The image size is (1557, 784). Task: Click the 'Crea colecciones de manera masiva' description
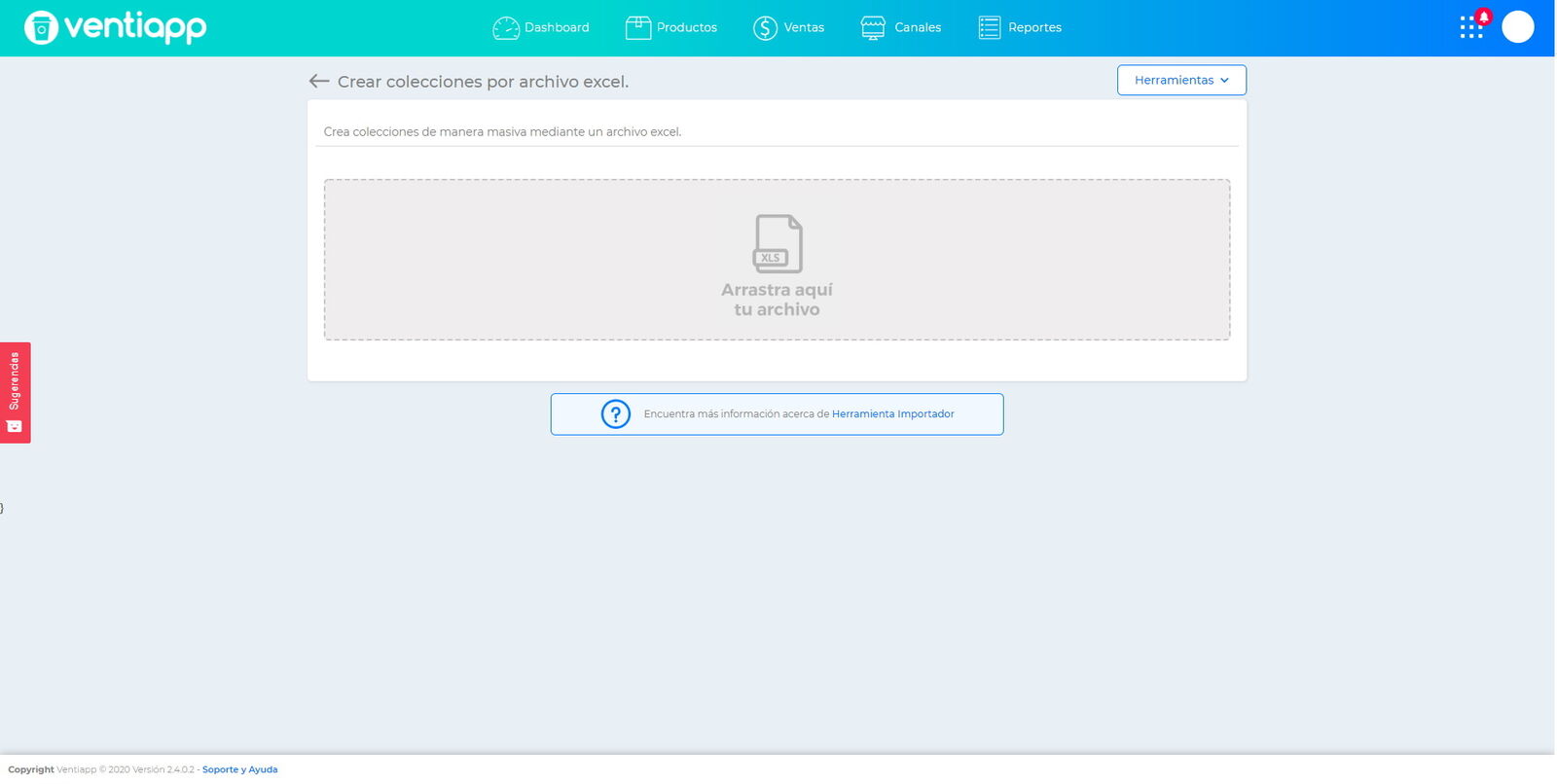point(502,132)
